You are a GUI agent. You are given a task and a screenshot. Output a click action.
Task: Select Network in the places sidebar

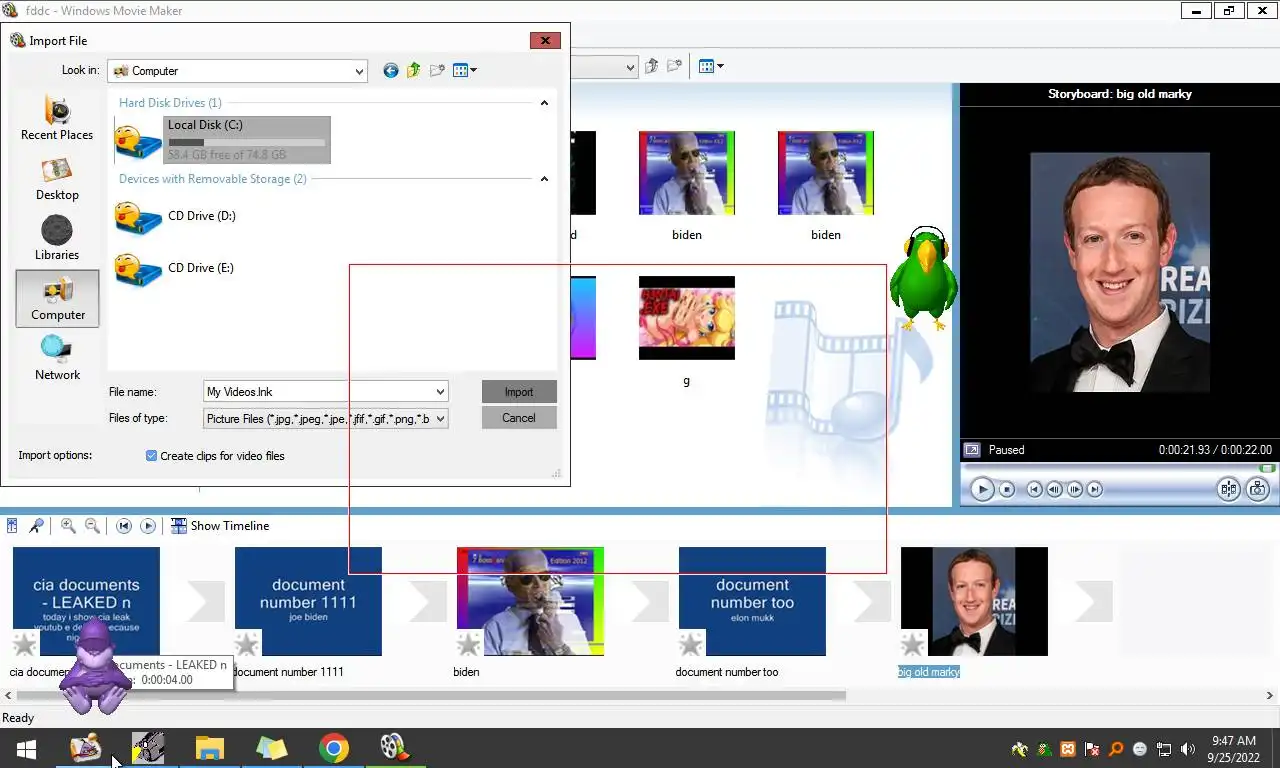click(57, 358)
